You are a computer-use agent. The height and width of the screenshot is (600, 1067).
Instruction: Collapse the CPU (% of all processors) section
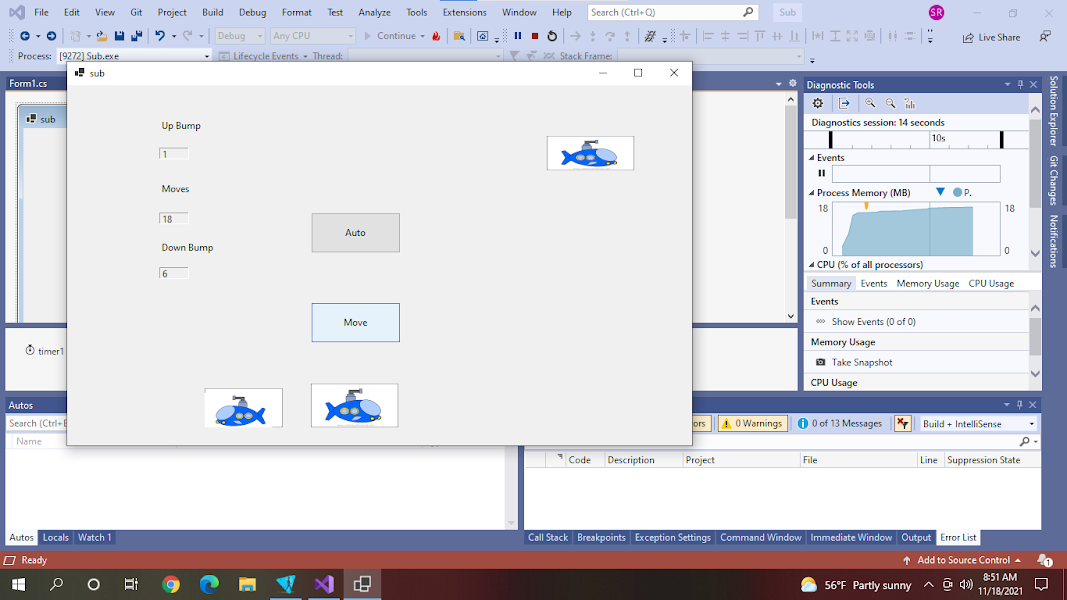[x=812, y=265]
